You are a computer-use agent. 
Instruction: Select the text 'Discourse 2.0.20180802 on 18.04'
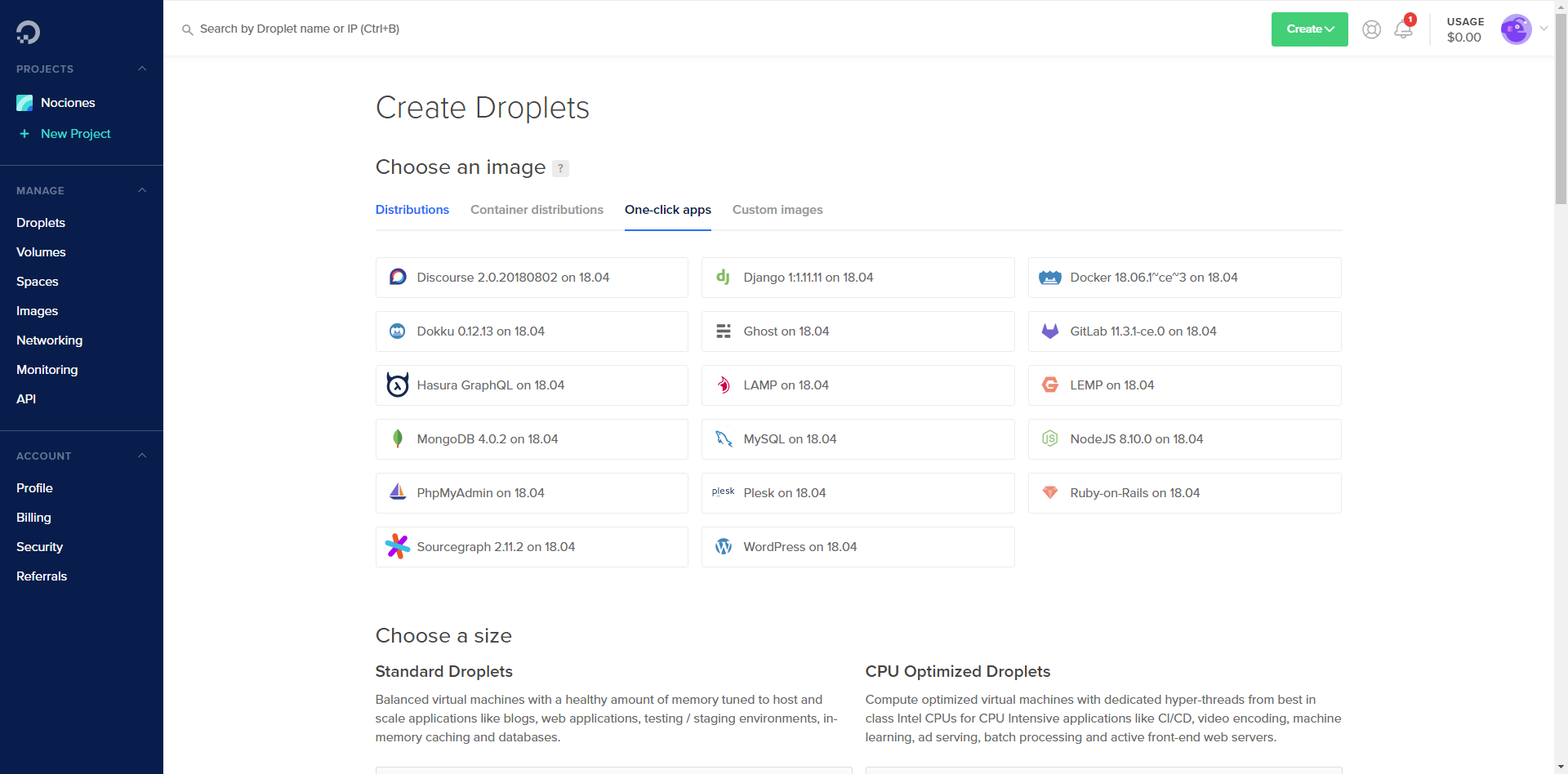pos(513,278)
